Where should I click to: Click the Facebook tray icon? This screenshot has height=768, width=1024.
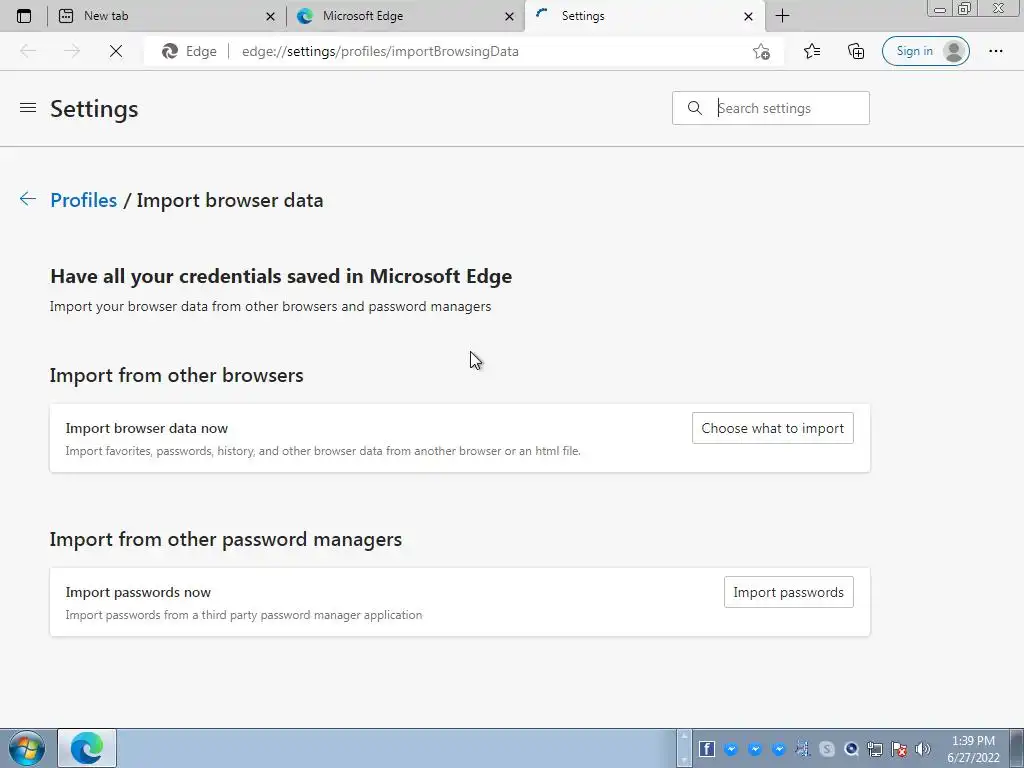(x=707, y=749)
